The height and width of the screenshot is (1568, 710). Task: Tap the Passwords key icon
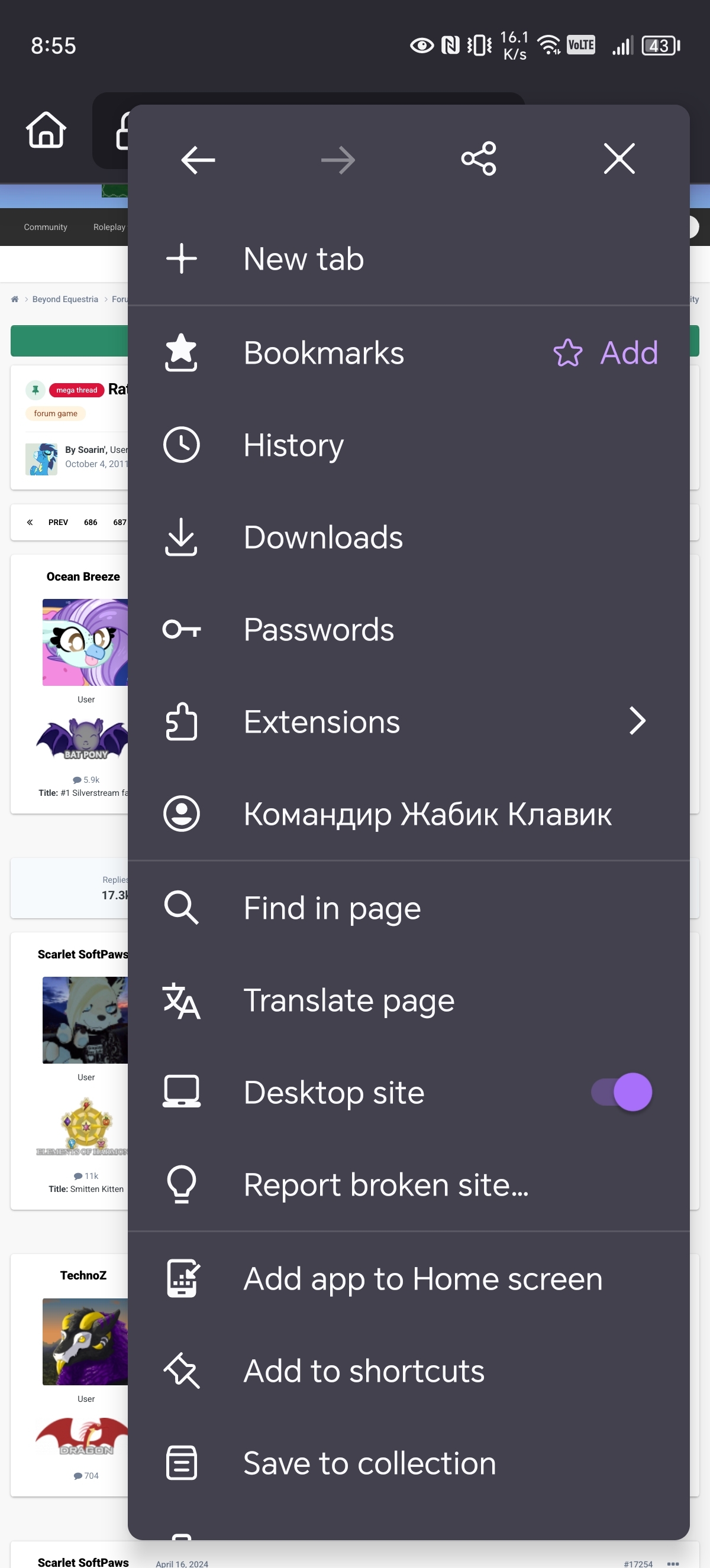point(182,629)
